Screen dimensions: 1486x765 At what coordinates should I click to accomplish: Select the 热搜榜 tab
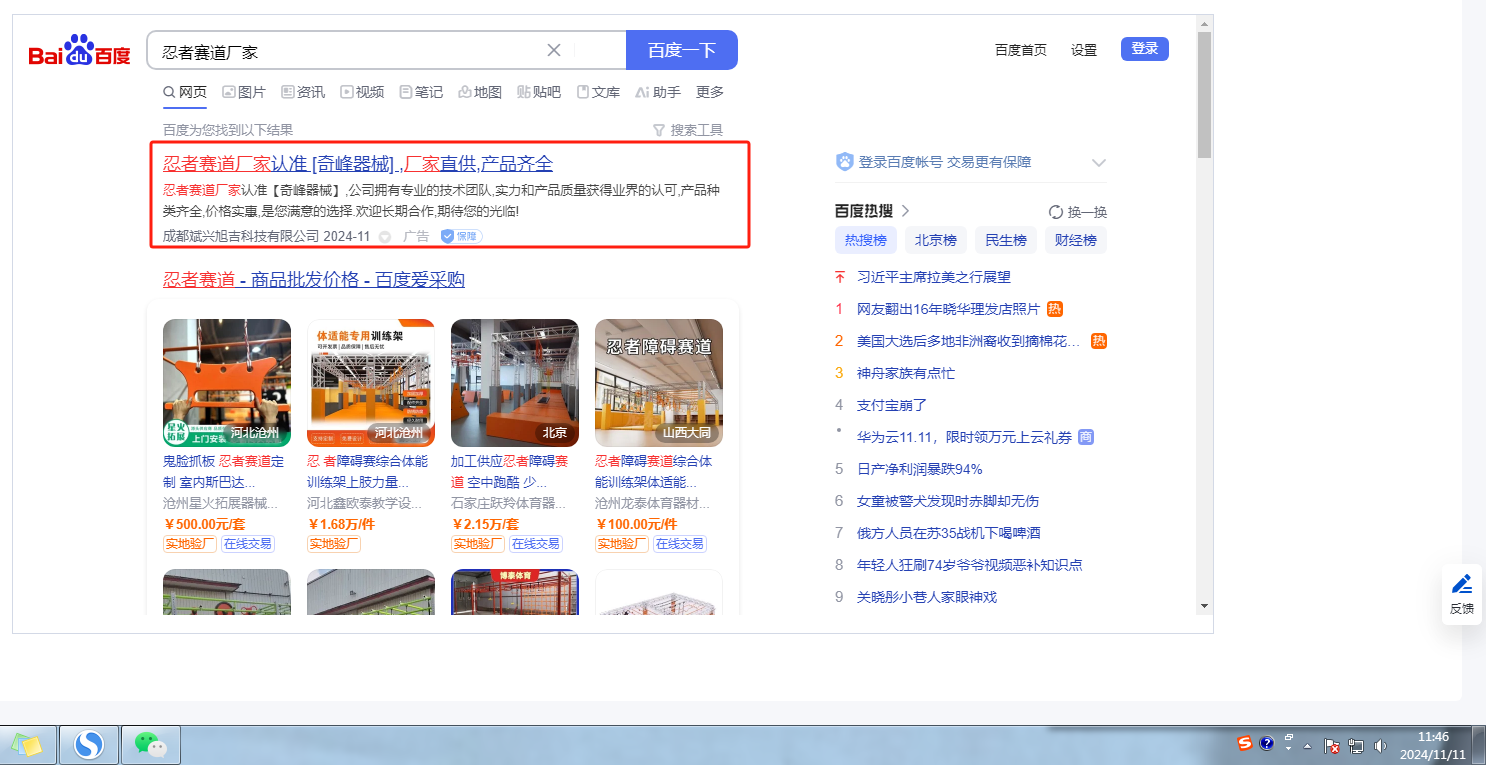click(866, 240)
